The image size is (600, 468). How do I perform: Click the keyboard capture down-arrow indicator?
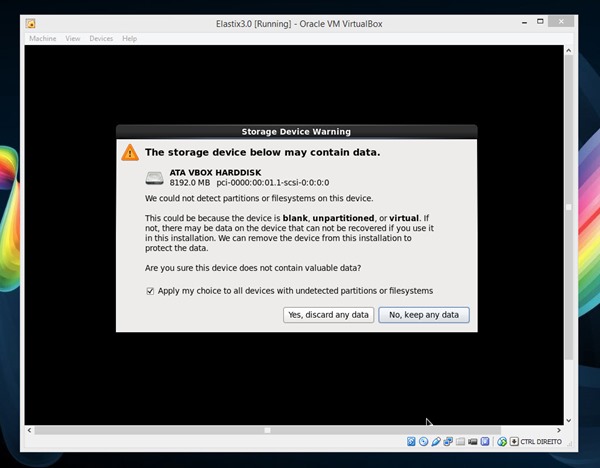tap(514, 442)
